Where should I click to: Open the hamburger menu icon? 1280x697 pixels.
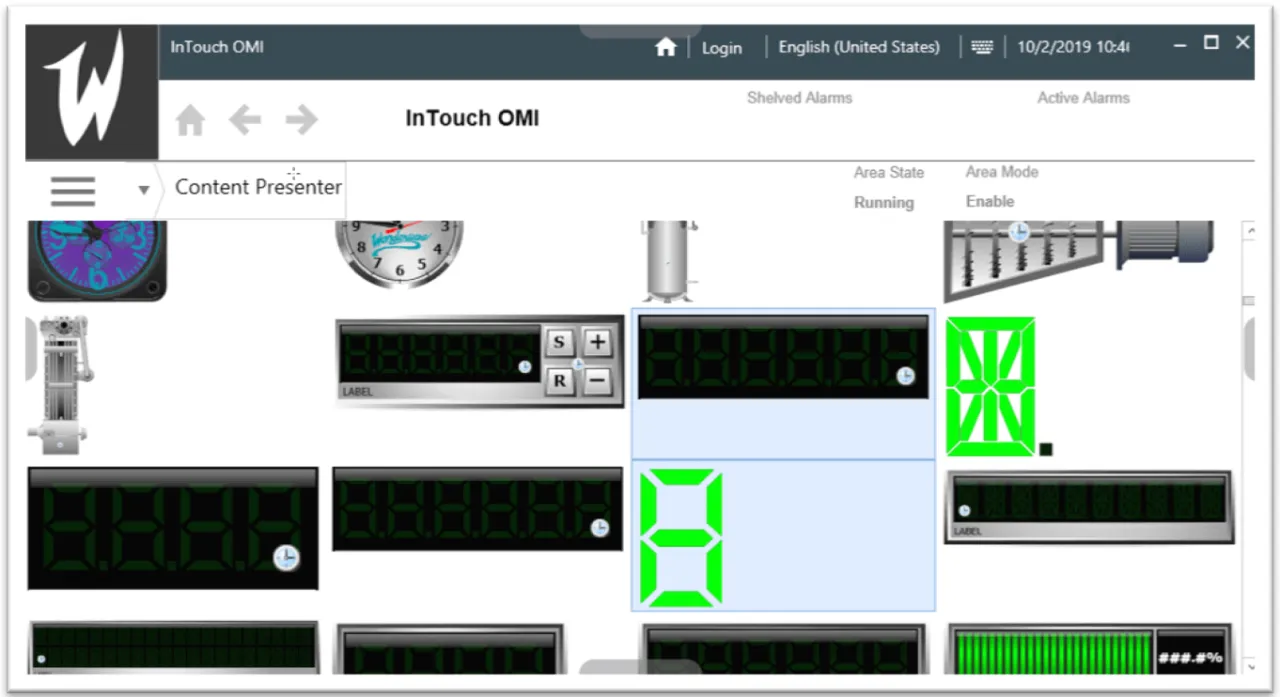(73, 190)
